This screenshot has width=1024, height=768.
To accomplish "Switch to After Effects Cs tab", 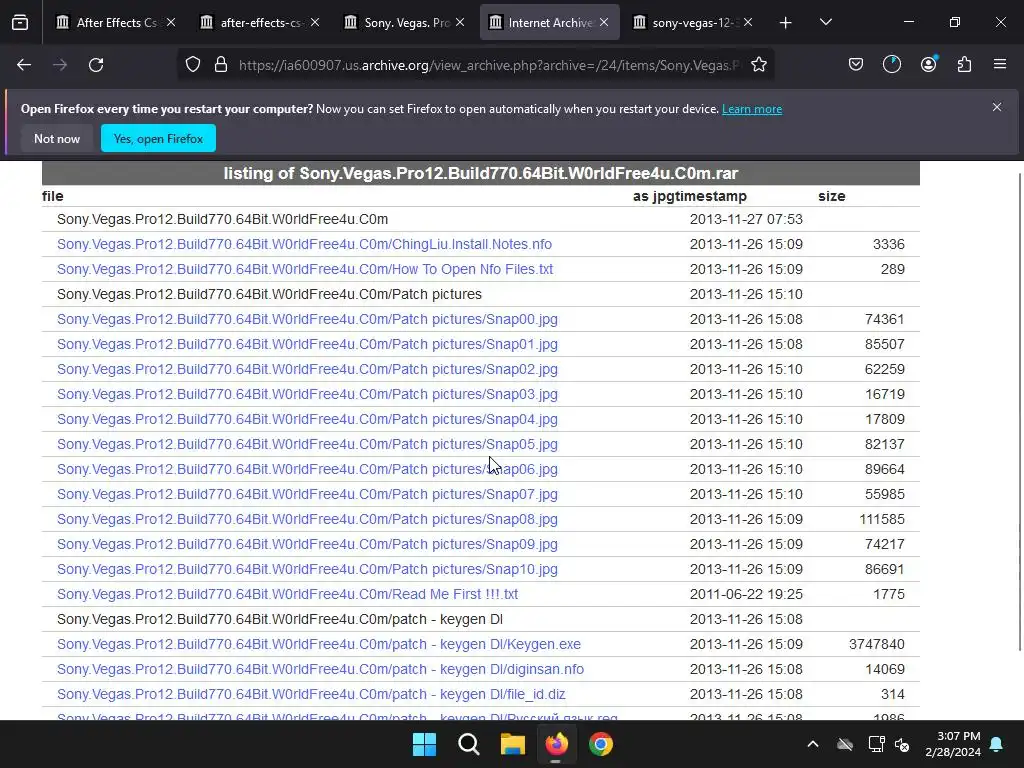I will (x=116, y=22).
